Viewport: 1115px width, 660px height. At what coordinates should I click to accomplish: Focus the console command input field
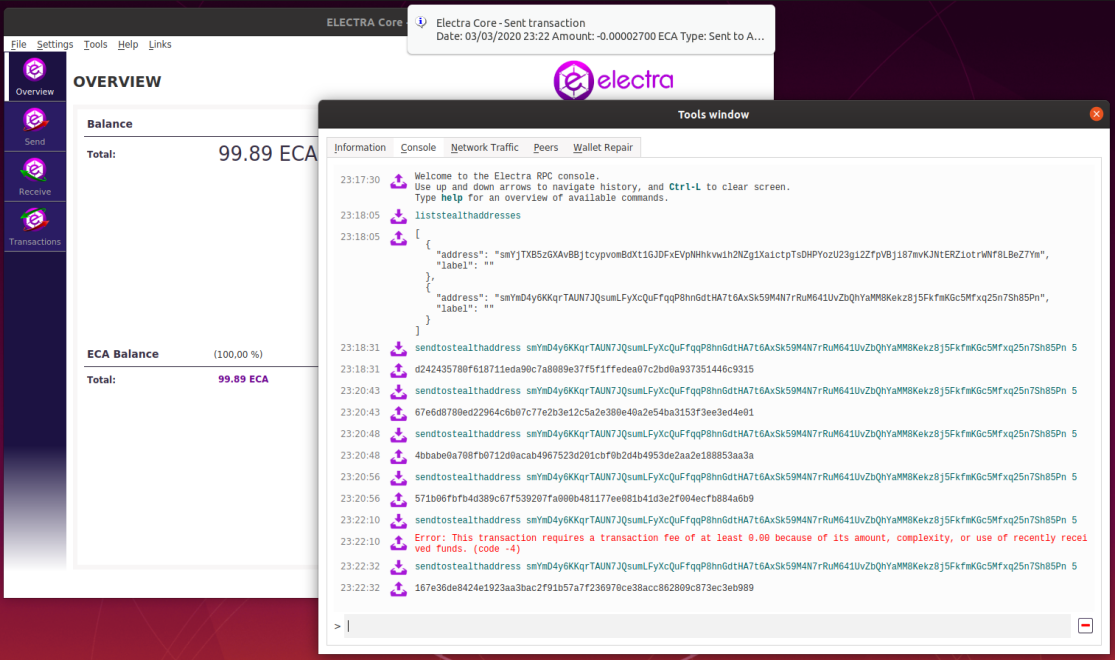click(708, 626)
